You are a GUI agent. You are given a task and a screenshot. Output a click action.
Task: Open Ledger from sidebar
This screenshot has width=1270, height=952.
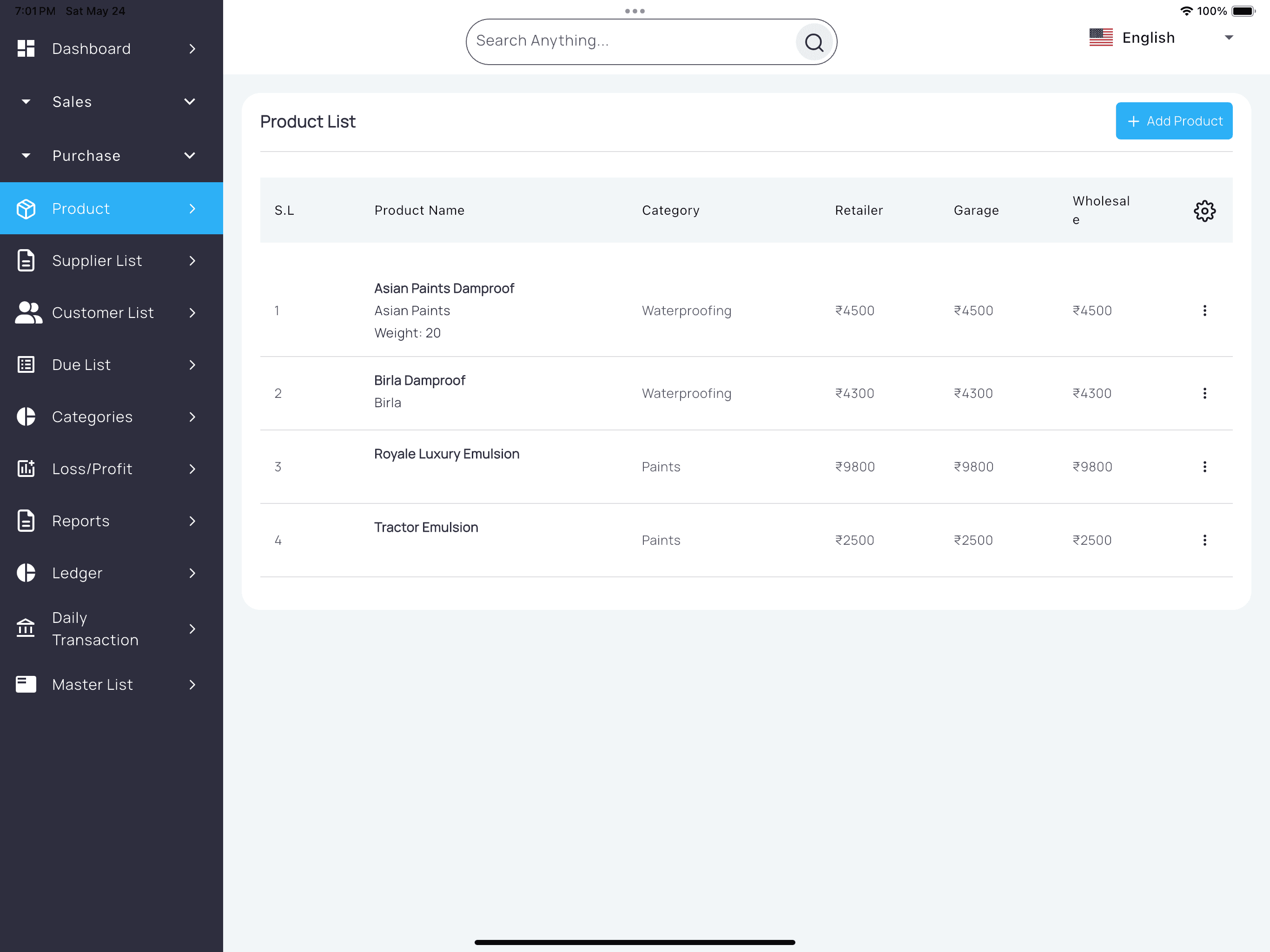coord(112,573)
